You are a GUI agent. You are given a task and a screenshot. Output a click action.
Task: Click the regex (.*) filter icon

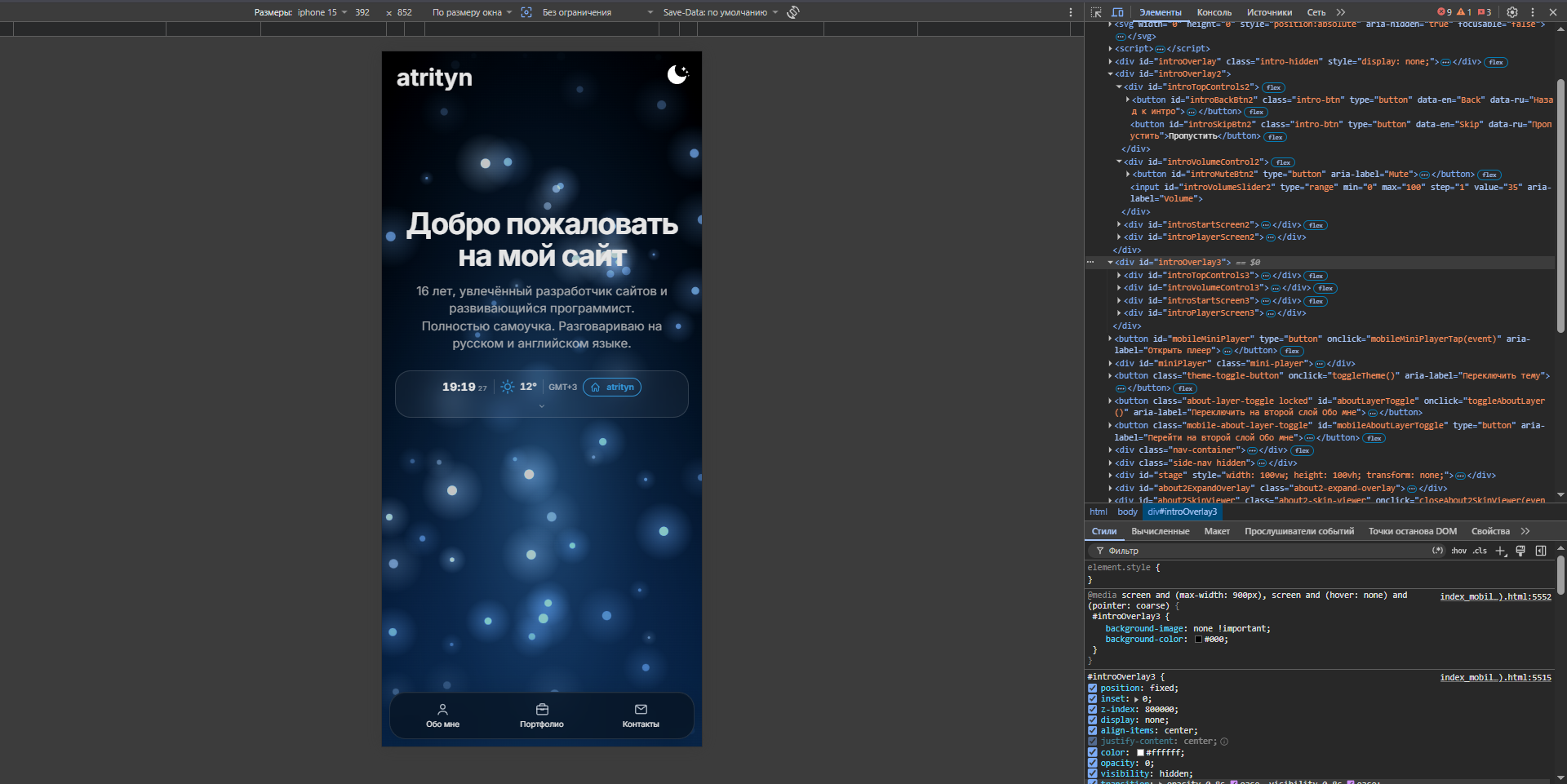tap(1438, 551)
